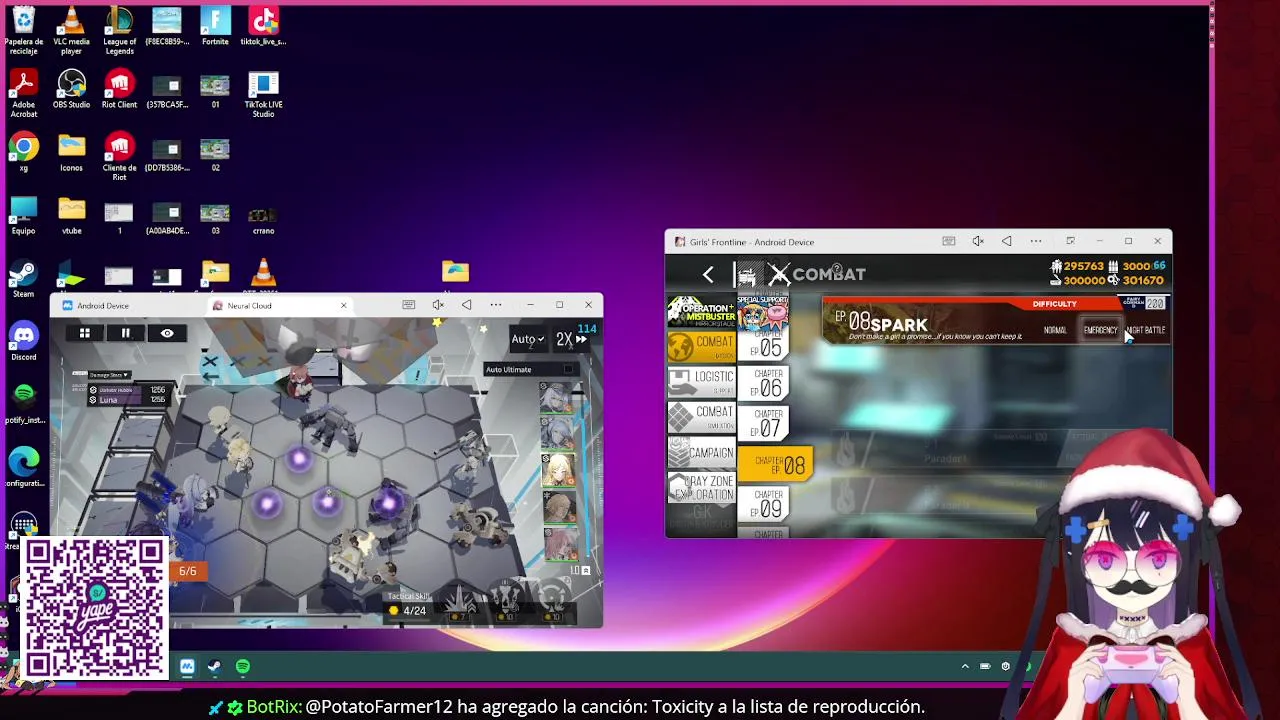
Task: Open the VLC media player desktop shortcut
Action: tap(71, 30)
